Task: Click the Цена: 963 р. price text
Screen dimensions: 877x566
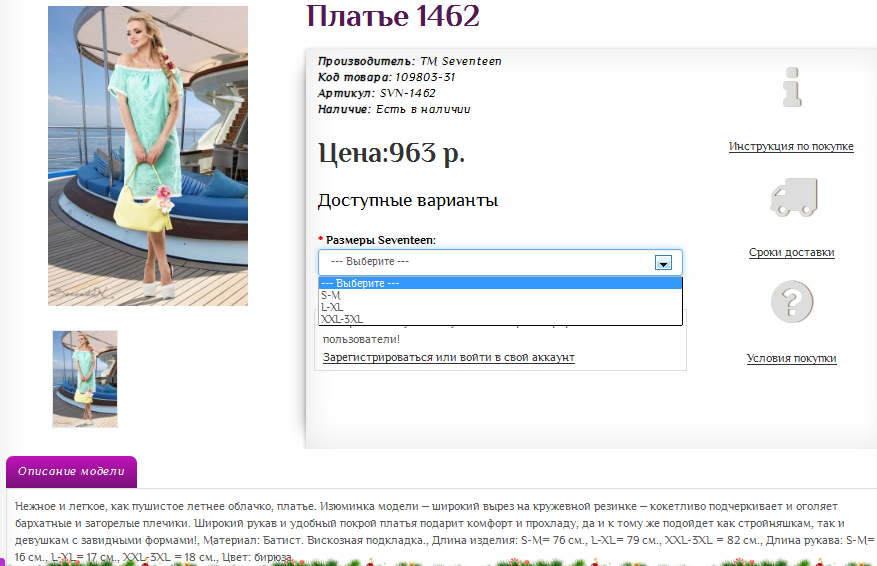Action: click(x=391, y=153)
